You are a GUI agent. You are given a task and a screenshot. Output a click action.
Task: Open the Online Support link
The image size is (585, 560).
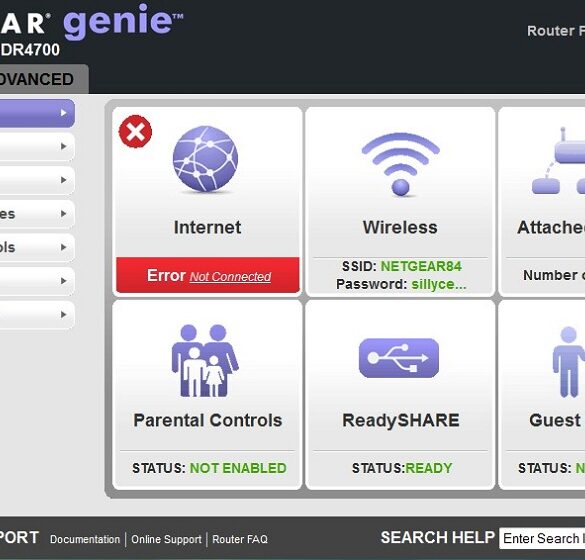(x=166, y=539)
